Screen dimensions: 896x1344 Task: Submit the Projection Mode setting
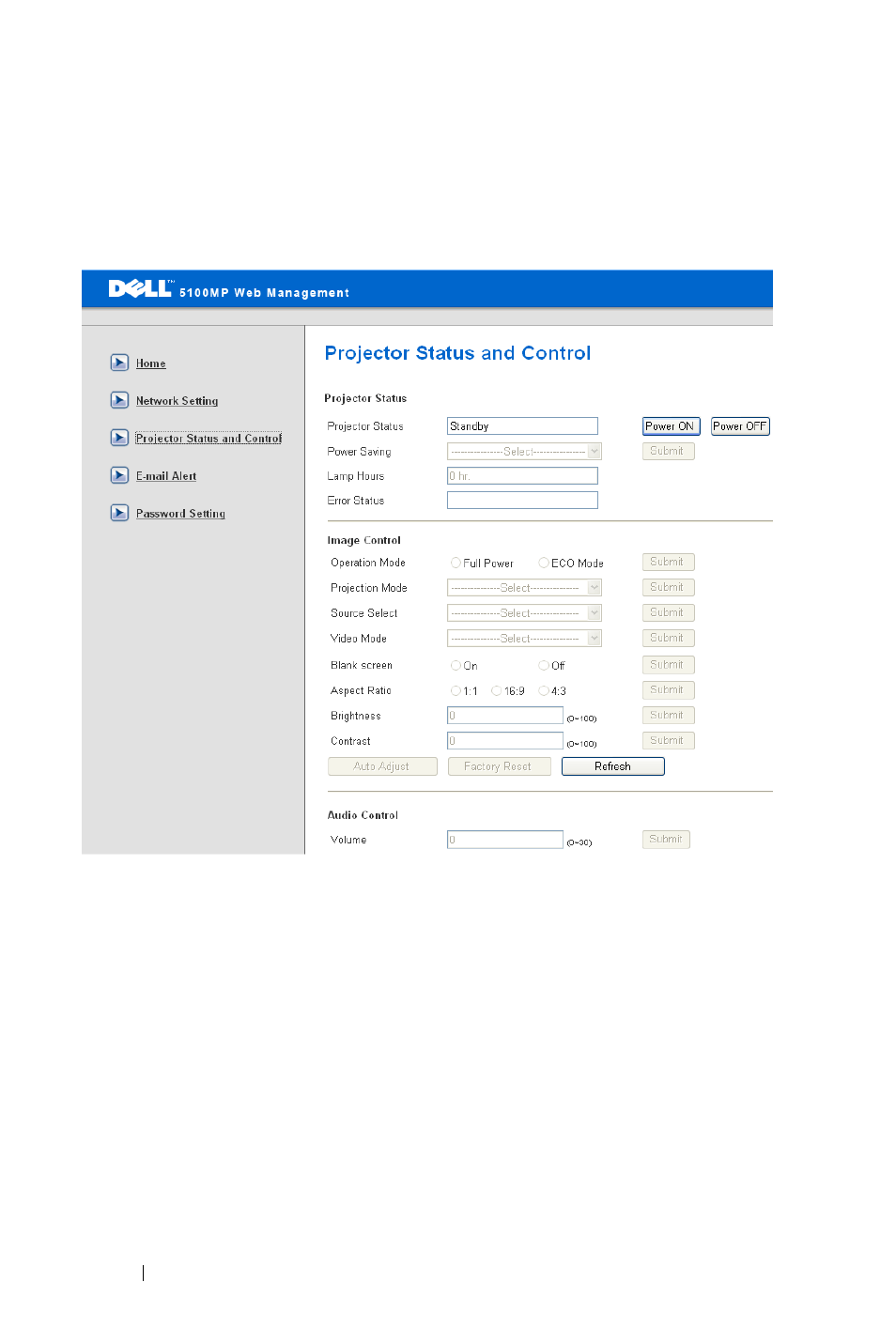click(x=668, y=587)
